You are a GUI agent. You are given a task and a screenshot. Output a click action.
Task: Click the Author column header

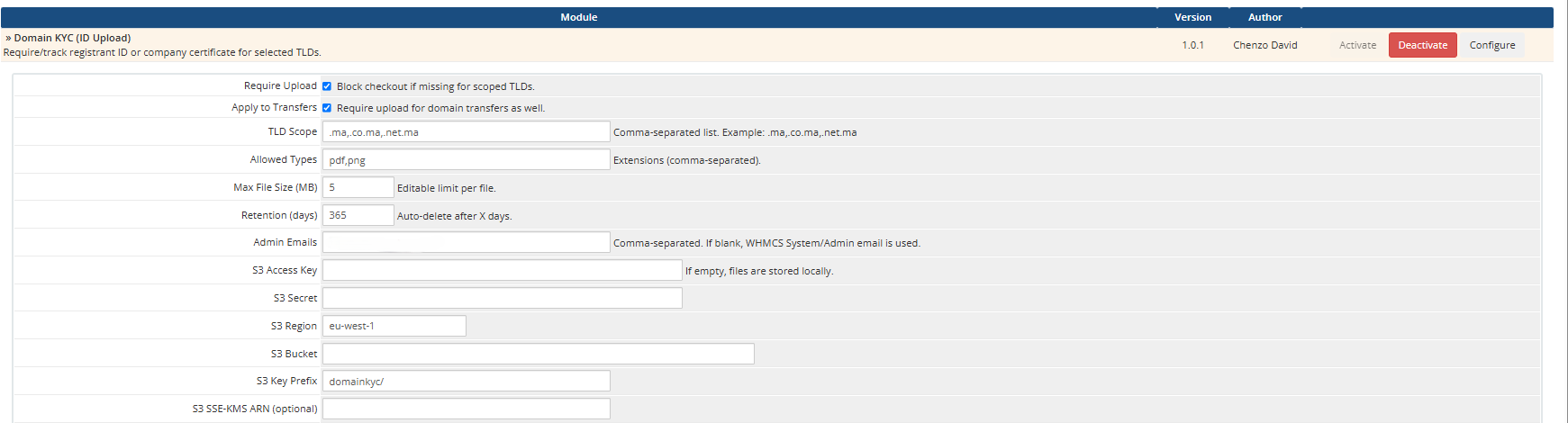(1264, 17)
